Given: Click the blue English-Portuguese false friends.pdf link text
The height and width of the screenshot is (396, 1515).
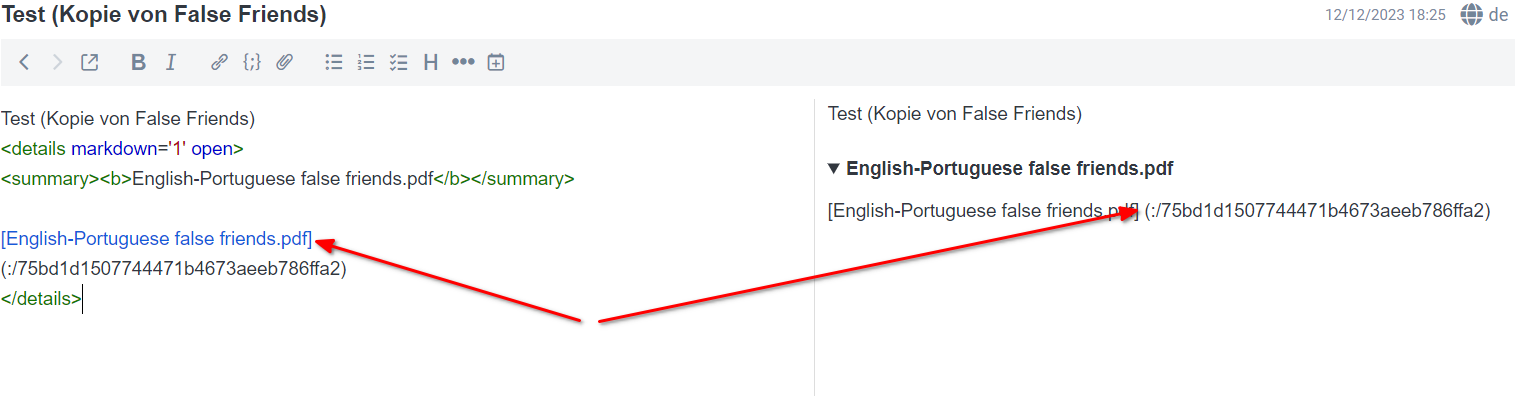Looking at the screenshot, I should pos(157,239).
